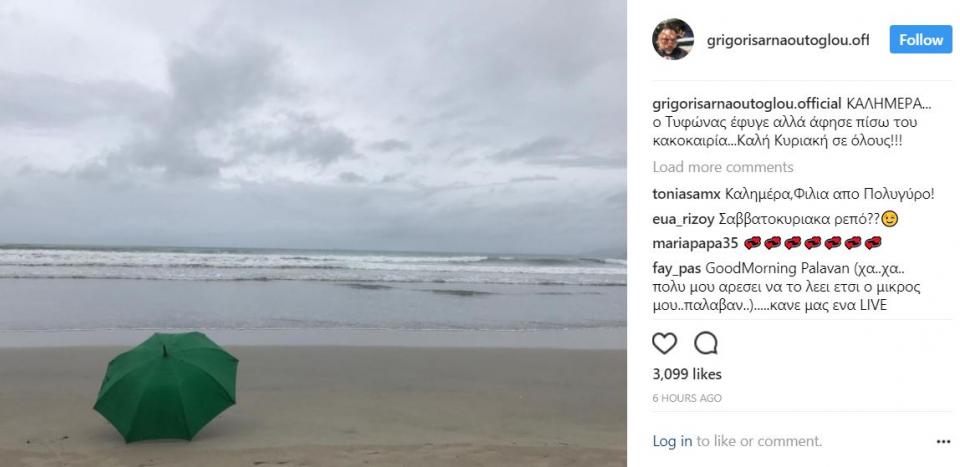The width and height of the screenshot is (960, 467).
Task: Click the 6 HOURS AGO timestamp
Action: pos(687,397)
